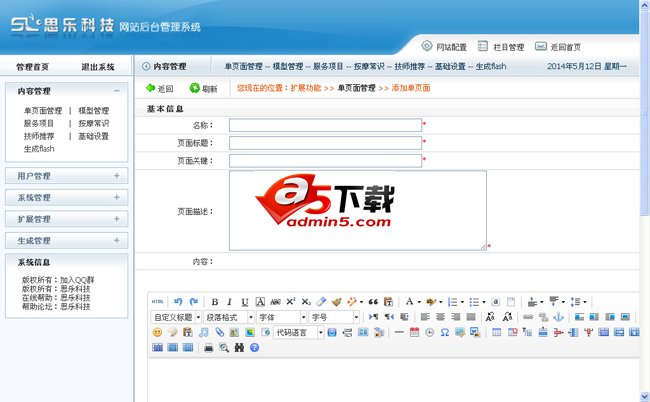Viewport: 650px width, 402px height.
Task: Toggle strikethrough with the ABC icon
Action: (x=275, y=302)
